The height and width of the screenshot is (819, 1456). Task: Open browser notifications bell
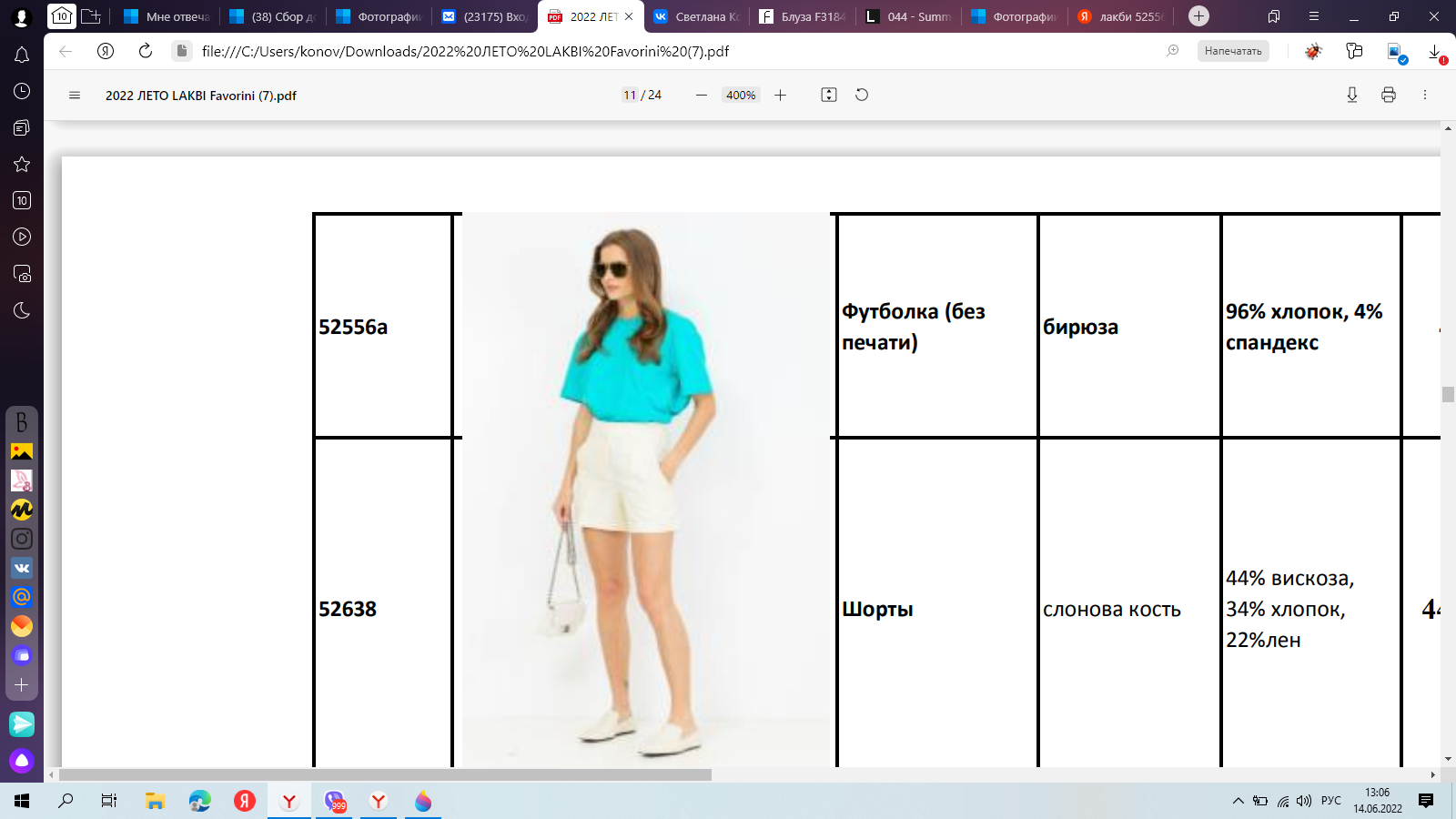pos(22,55)
